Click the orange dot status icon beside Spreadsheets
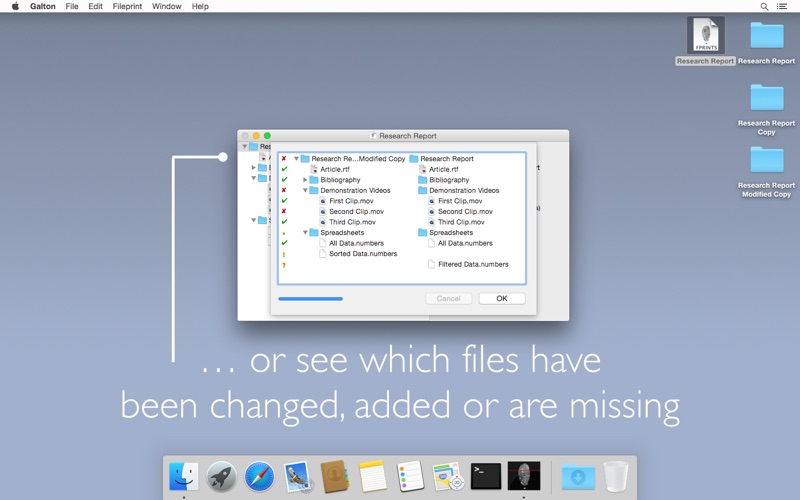 [x=284, y=234]
